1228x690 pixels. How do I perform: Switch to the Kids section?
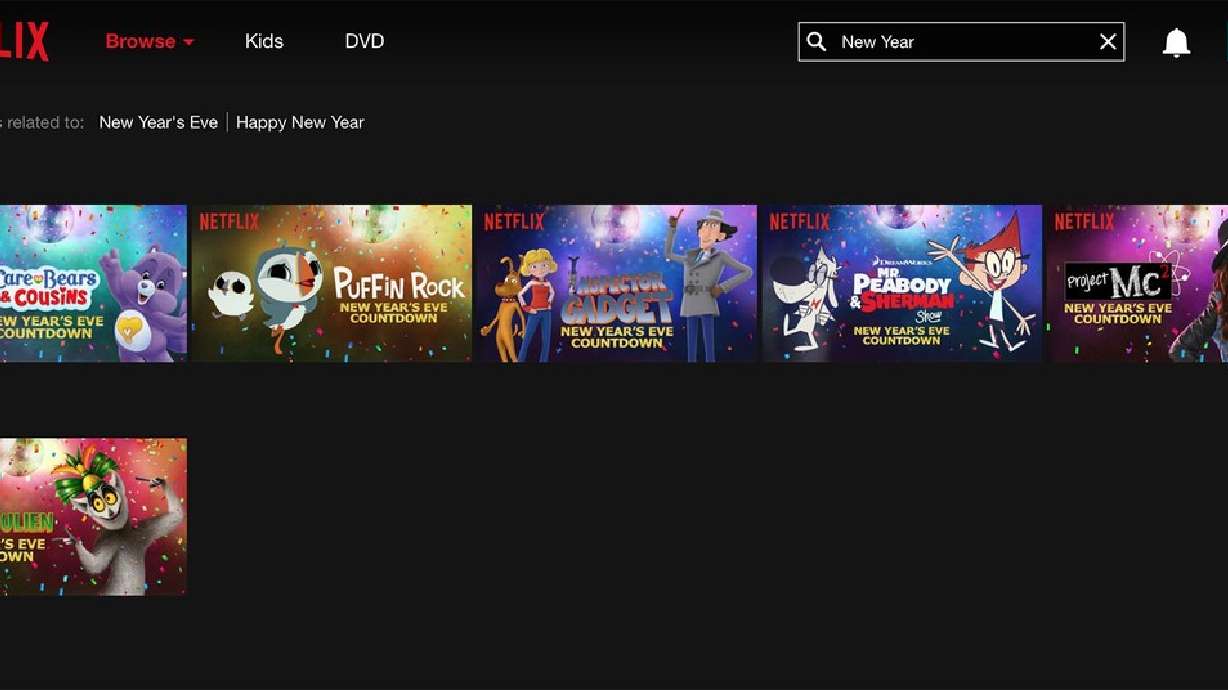(264, 41)
